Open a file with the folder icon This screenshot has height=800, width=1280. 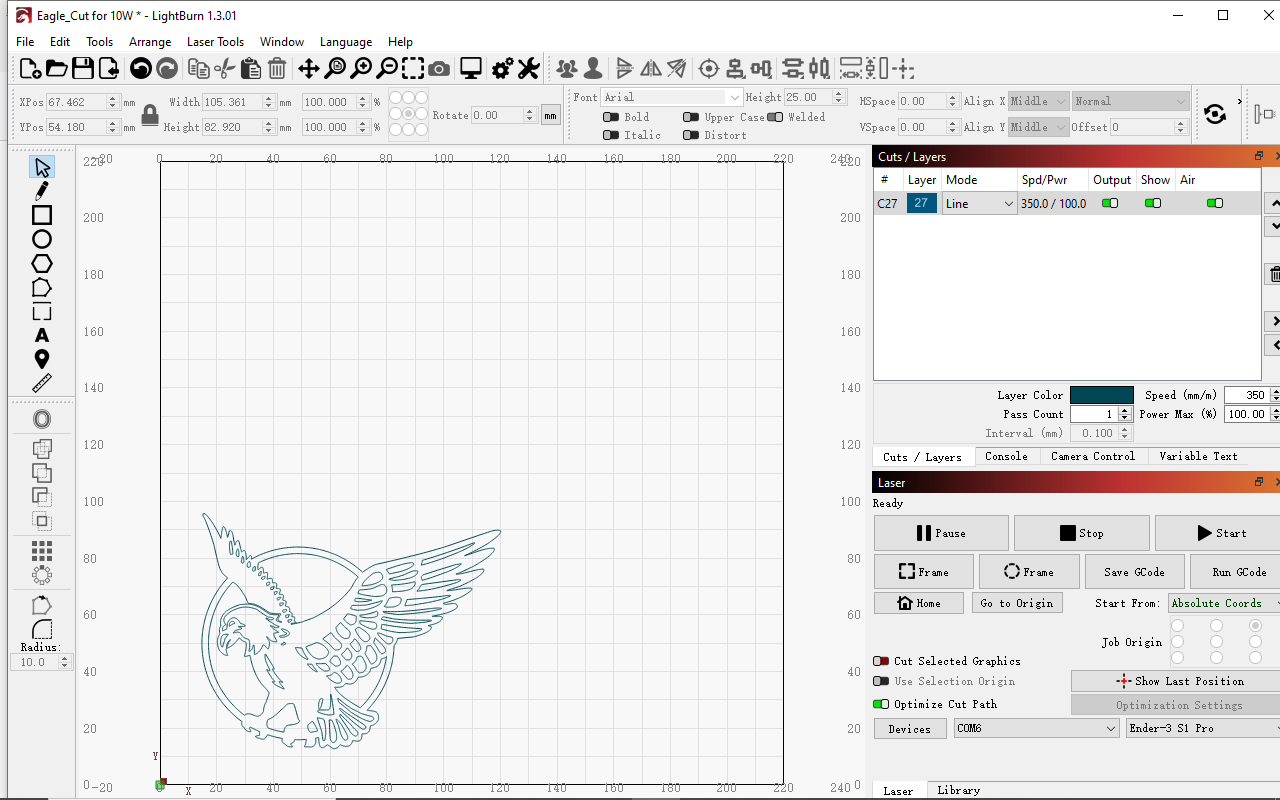[x=56, y=69]
